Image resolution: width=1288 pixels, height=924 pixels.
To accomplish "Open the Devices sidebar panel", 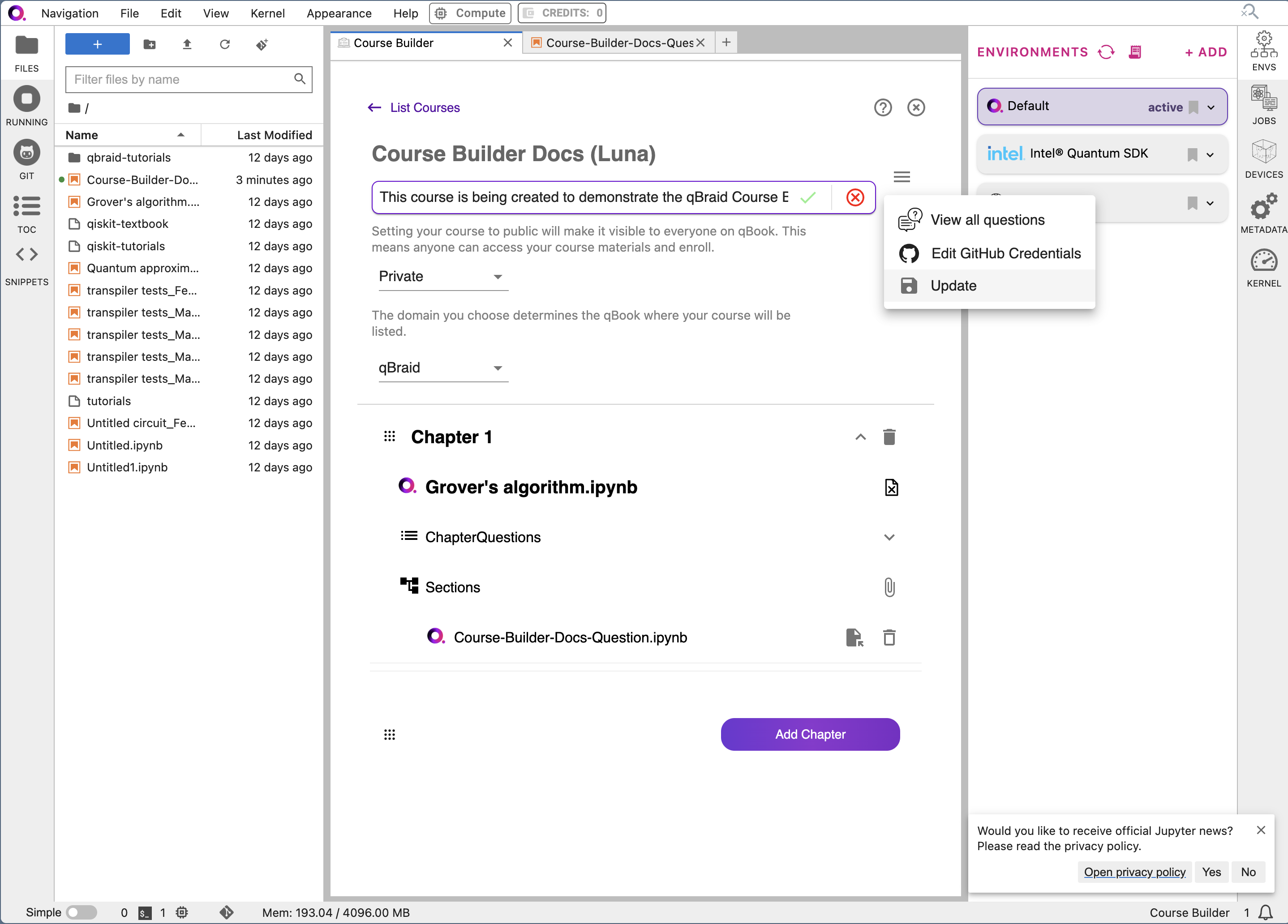I will 1263,159.
